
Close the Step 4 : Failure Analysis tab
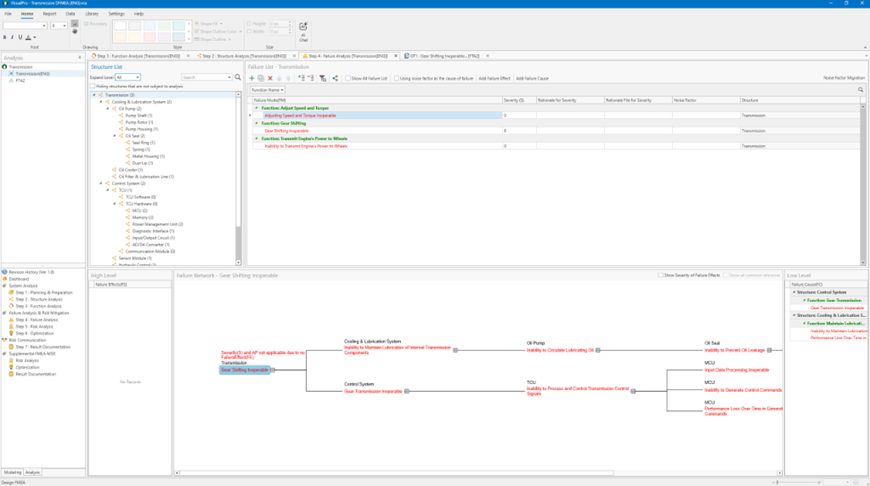coord(396,56)
